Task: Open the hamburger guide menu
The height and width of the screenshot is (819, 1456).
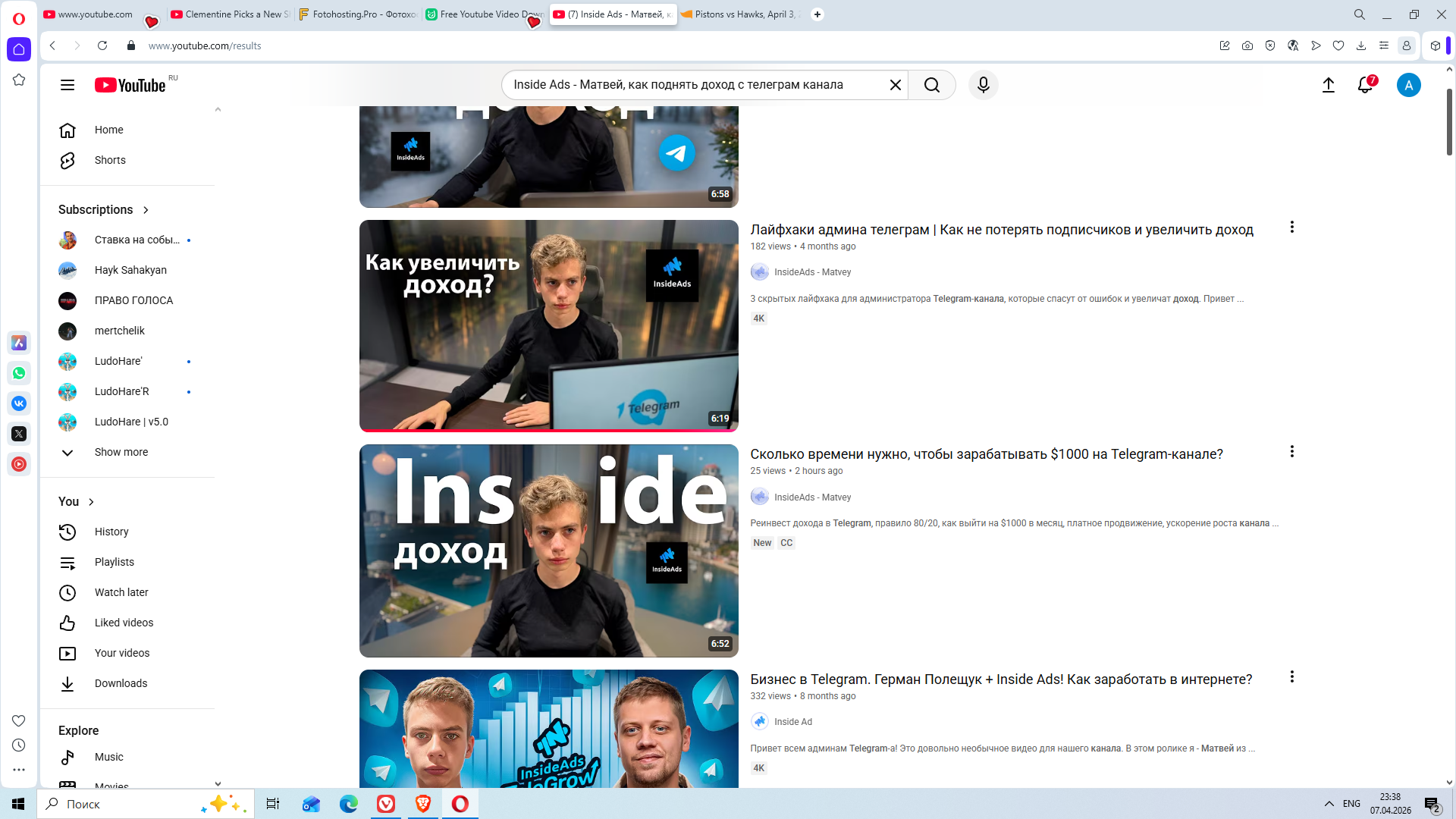Action: click(67, 85)
